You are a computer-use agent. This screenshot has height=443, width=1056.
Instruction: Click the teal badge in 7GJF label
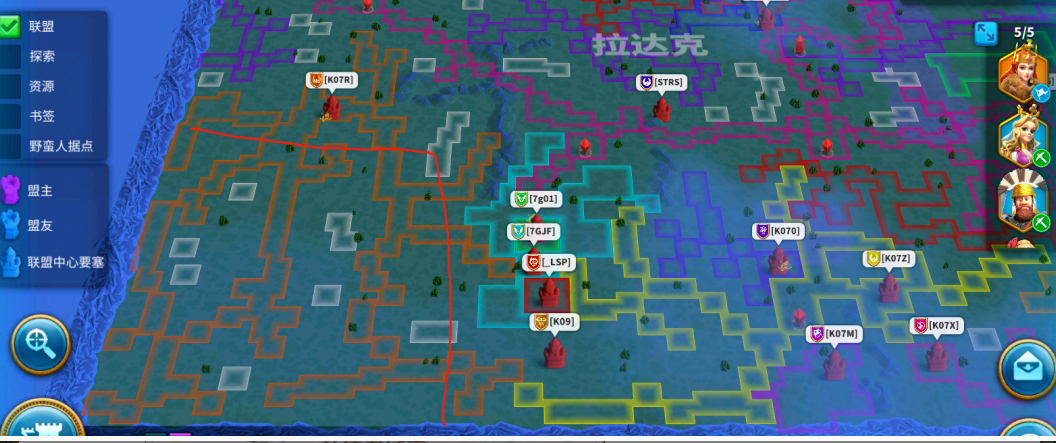coord(517,232)
